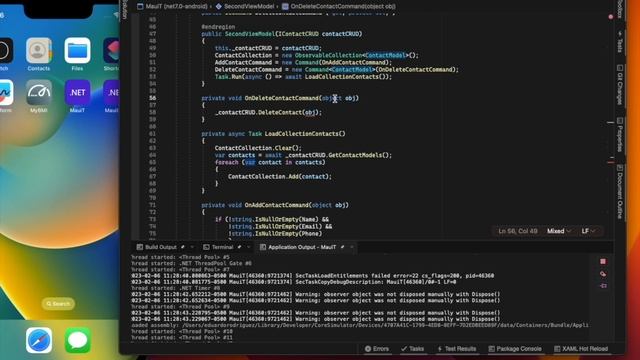The image size is (640, 360).
Task: Open the Toolbox side pad
Action: point(620,8)
